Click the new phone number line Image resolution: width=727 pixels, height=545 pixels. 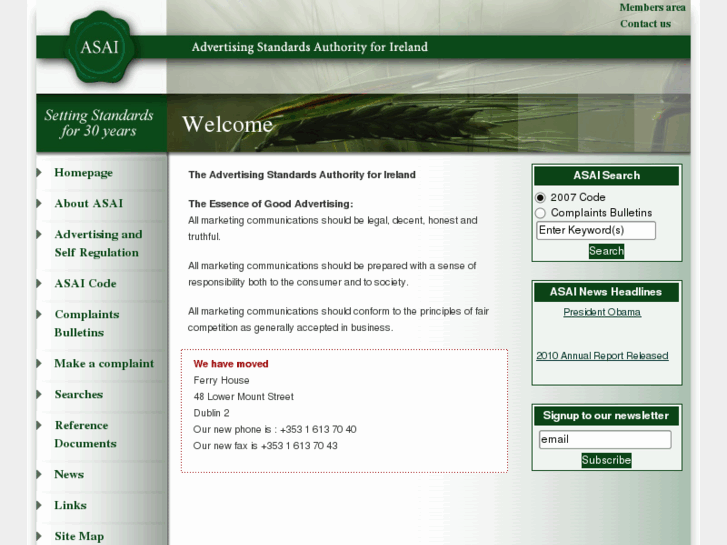click(x=275, y=430)
